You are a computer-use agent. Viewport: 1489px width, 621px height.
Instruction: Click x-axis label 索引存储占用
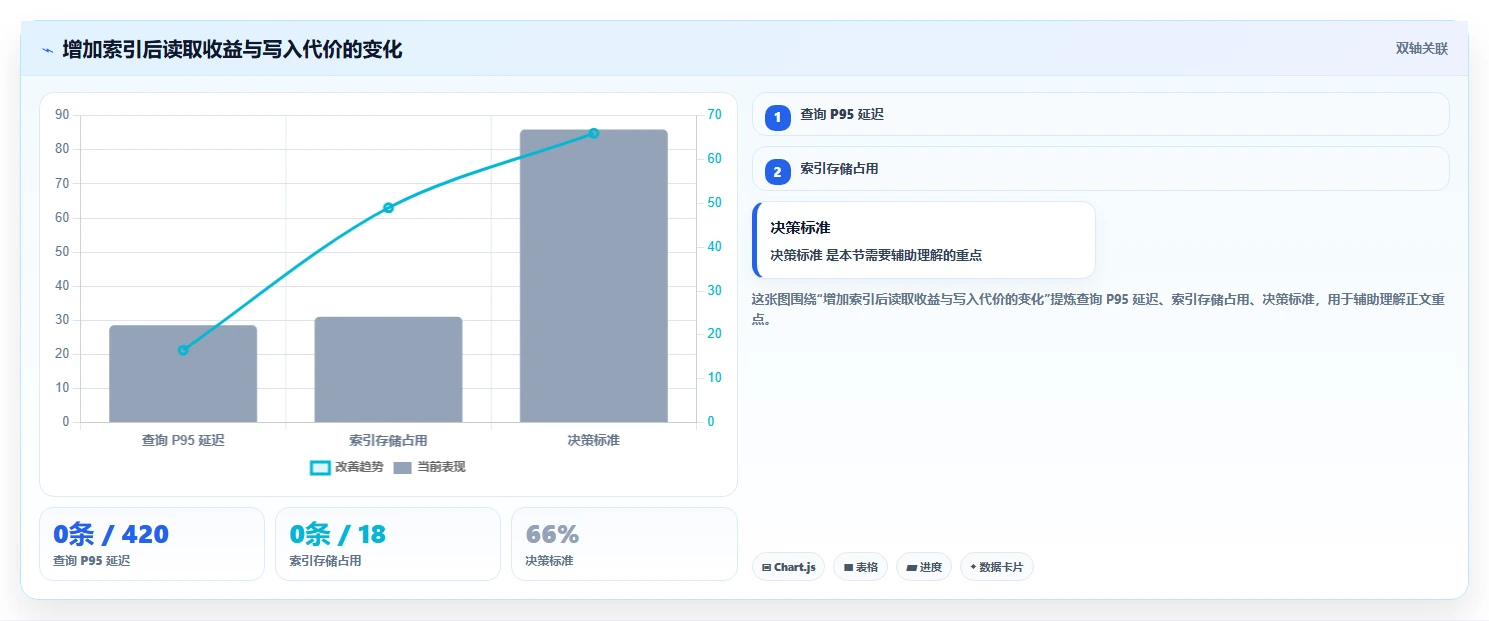[x=388, y=440]
